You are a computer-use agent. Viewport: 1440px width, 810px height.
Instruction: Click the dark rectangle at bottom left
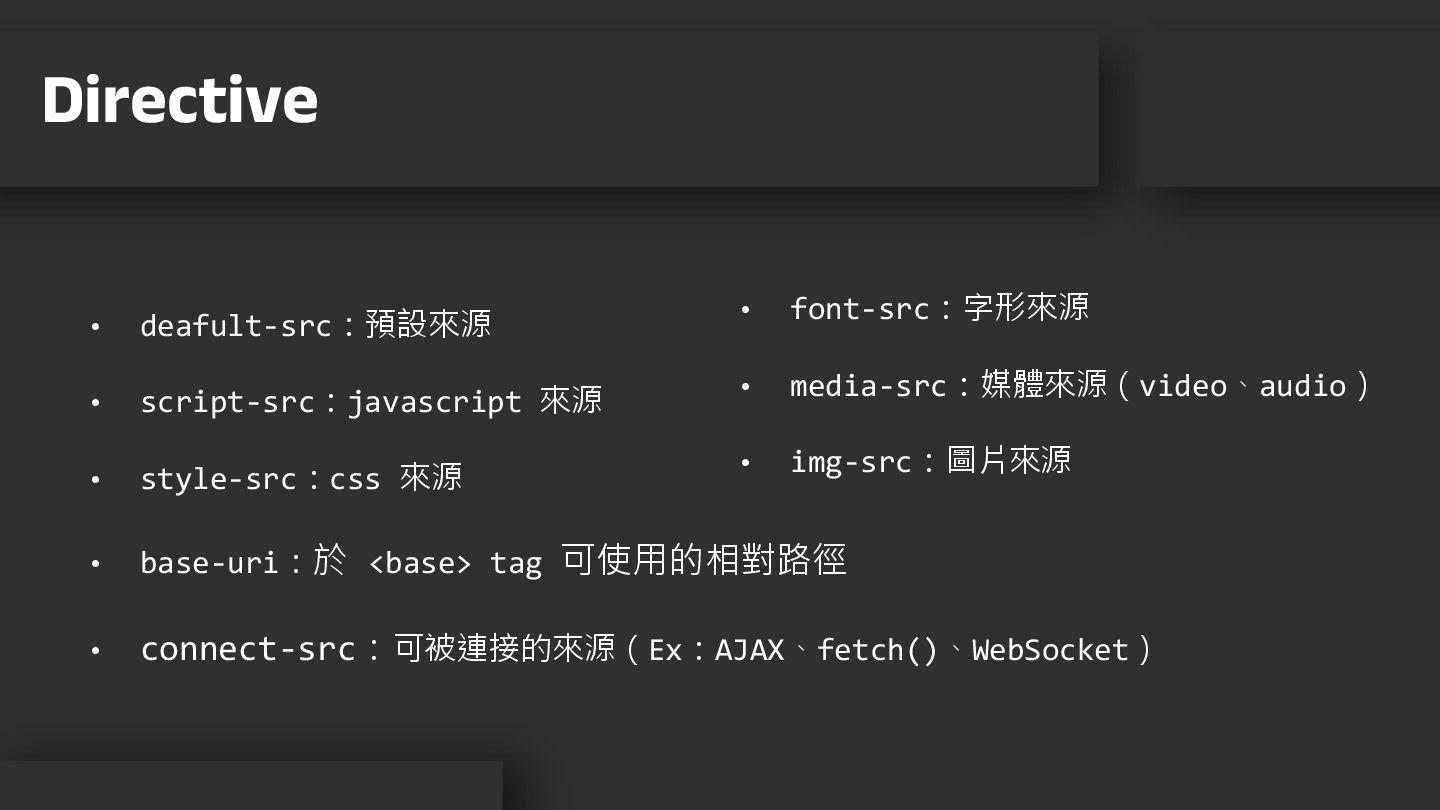250,786
